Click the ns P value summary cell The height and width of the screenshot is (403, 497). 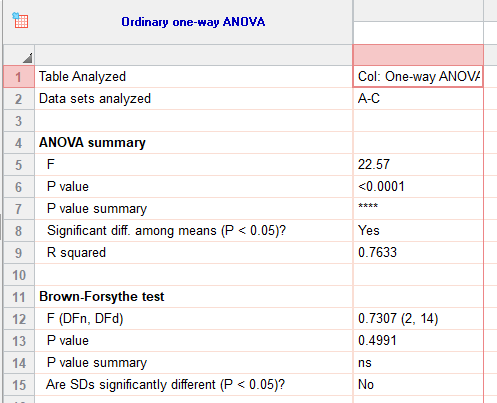[418, 363]
